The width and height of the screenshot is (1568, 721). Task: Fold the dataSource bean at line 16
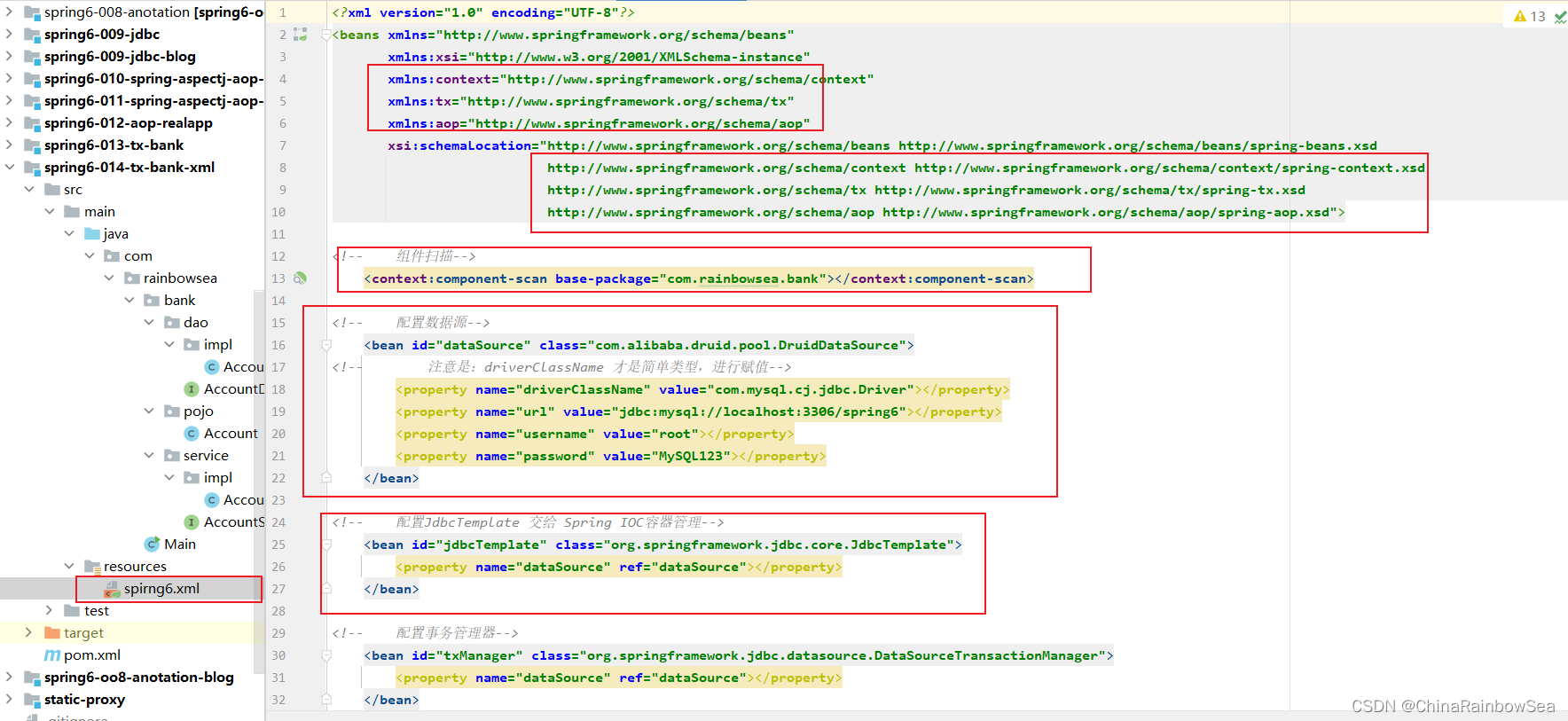(325, 346)
